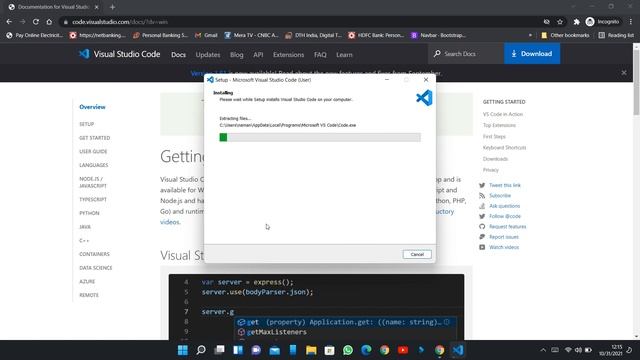Show hidden system tray icons chevron
Viewport: 640px width, 360px height.
[543, 350]
